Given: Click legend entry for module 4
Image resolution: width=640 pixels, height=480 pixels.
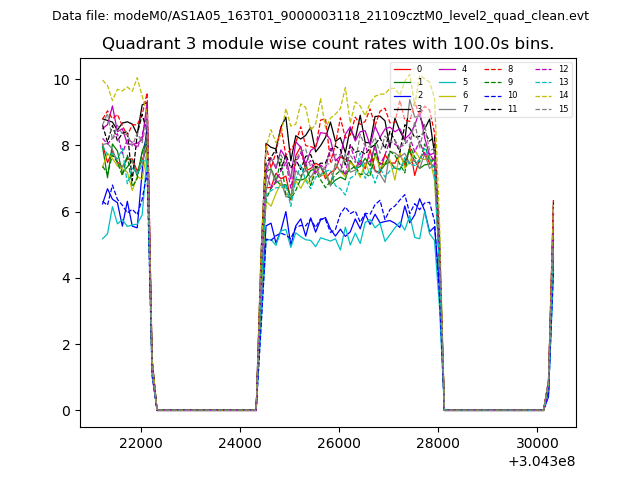Looking at the screenshot, I should coord(465,69).
